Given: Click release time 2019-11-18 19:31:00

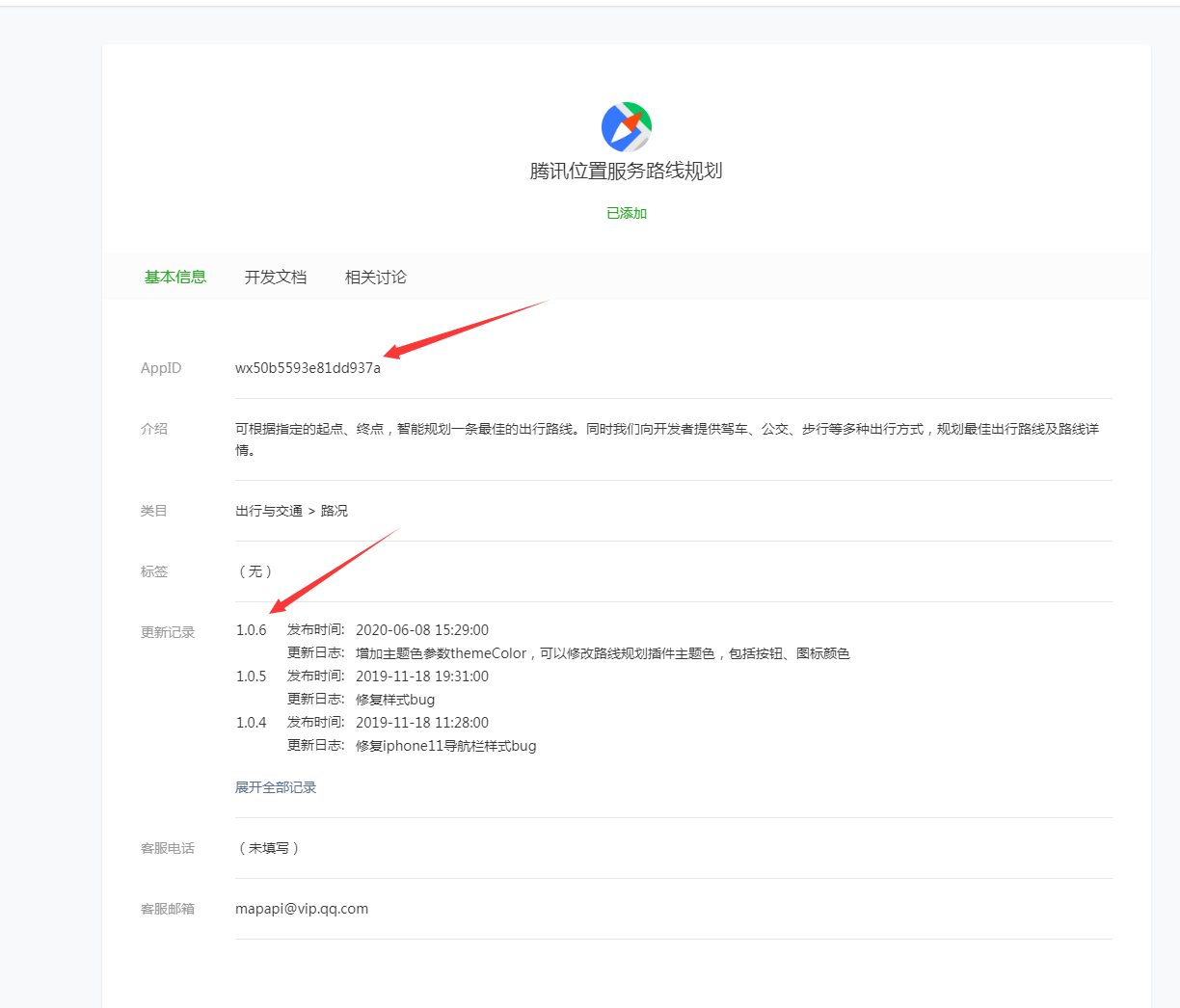Looking at the screenshot, I should [422, 676].
